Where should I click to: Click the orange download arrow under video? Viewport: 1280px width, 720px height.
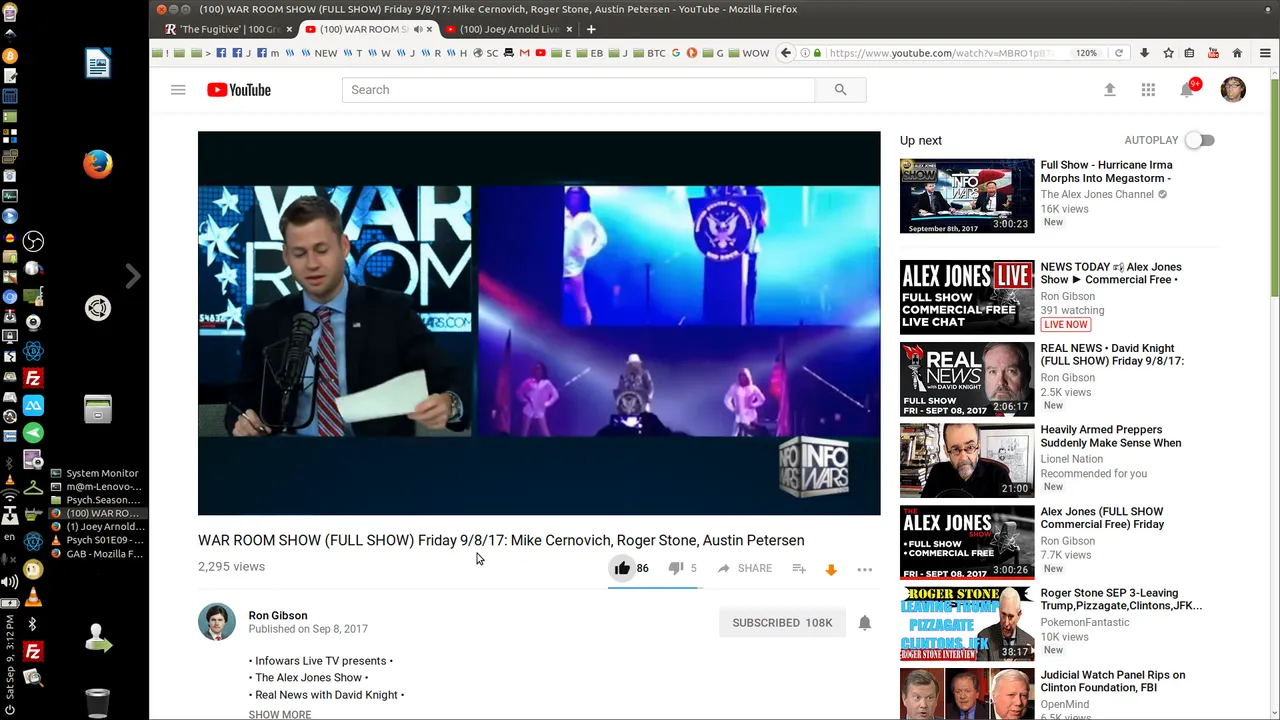point(830,569)
